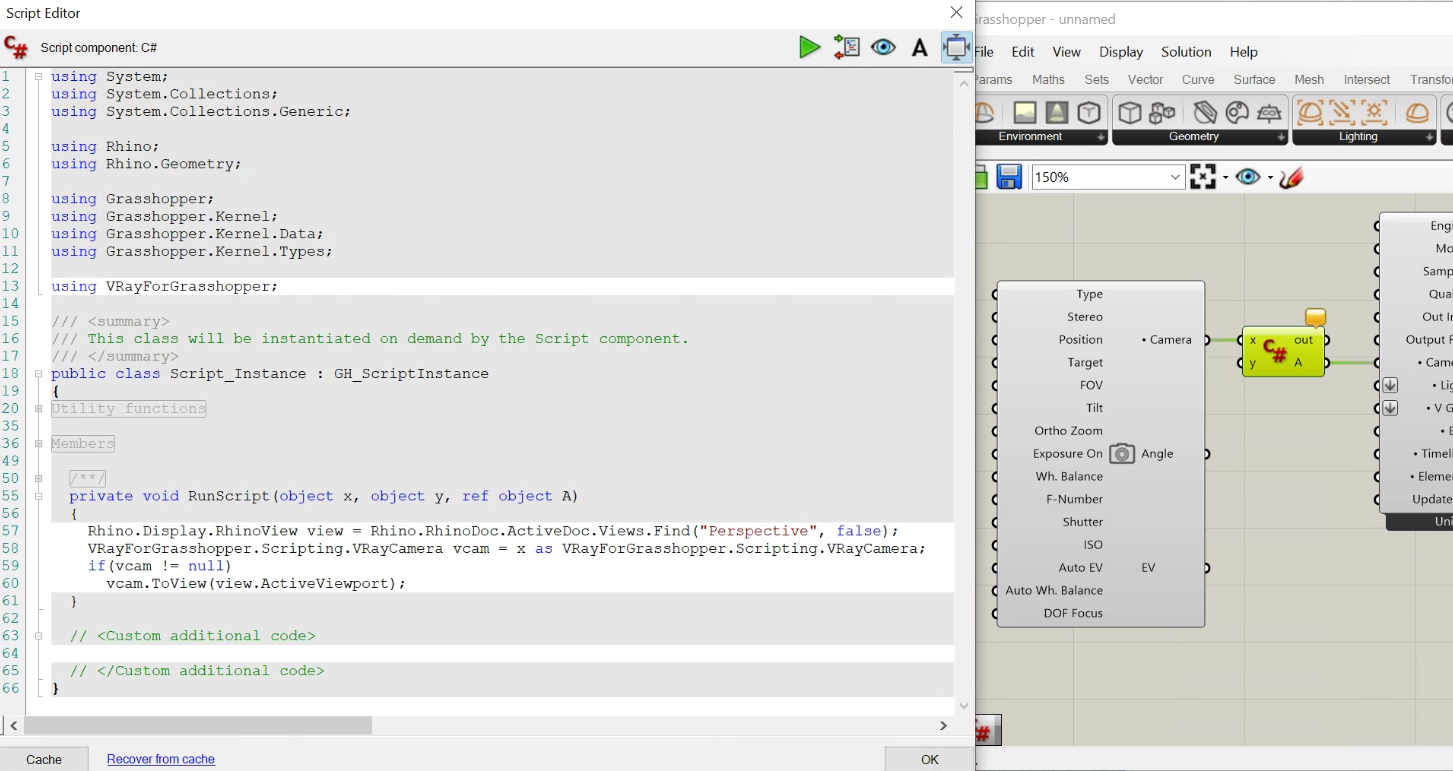This screenshot has height=771, width=1453.
Task: Switch to the Maths component tab
Action: (x=1048, y=80)
